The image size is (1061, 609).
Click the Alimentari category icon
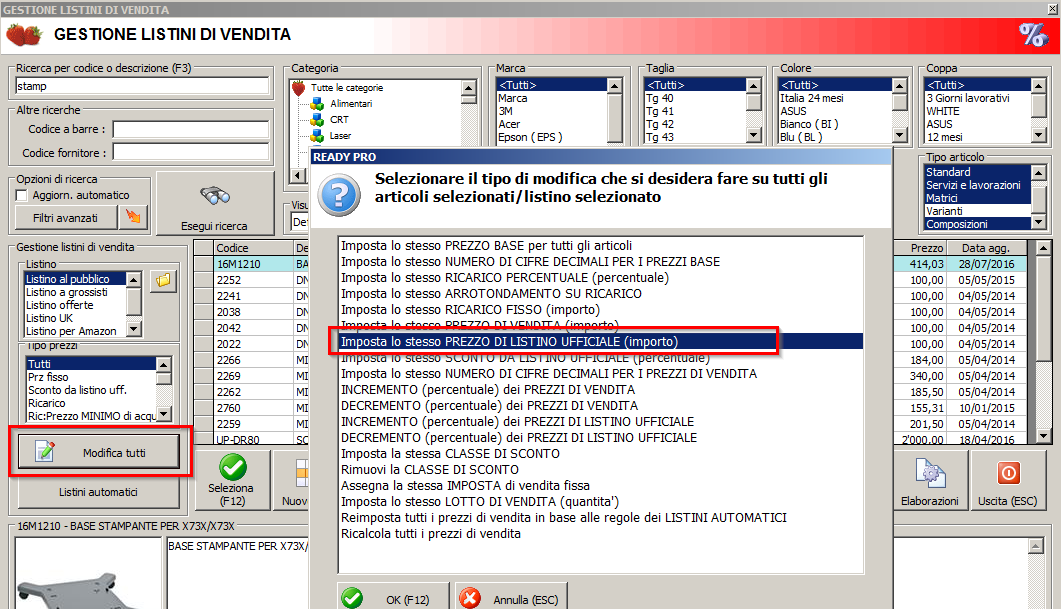[317, 104]
